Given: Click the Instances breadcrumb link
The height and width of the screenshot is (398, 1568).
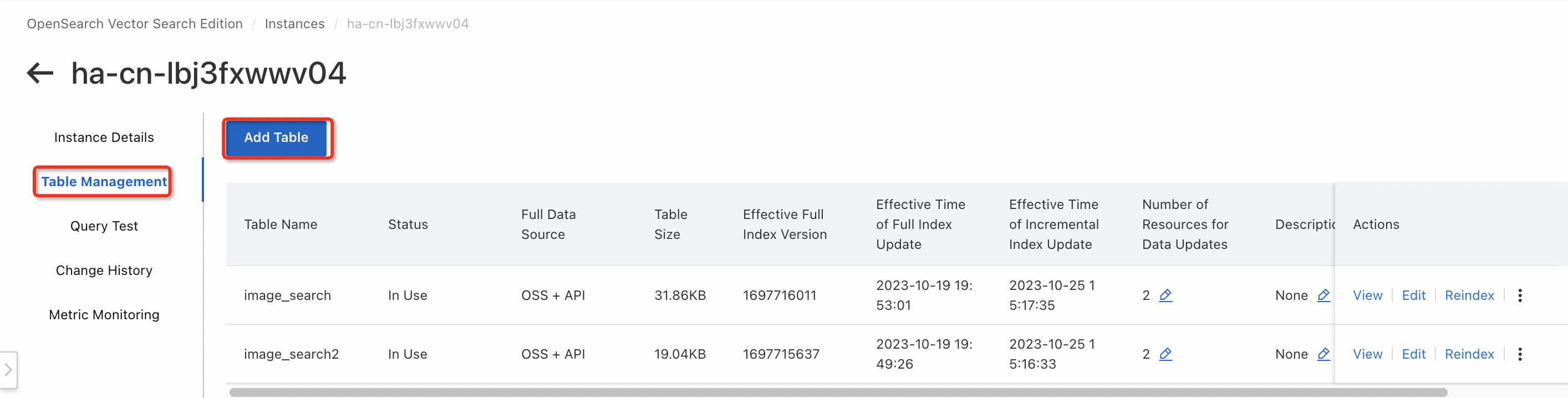Looking at the screenshot, I should click(294, 24).
